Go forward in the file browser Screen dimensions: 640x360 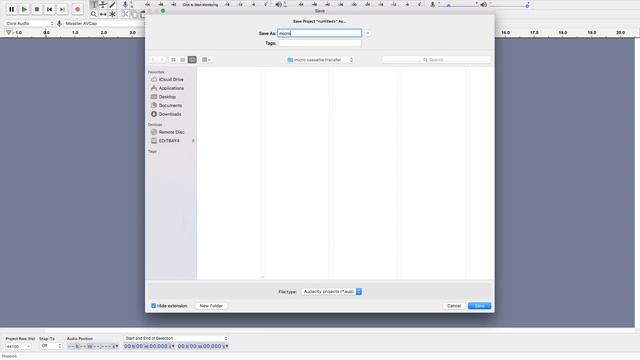tap(162, 60)
